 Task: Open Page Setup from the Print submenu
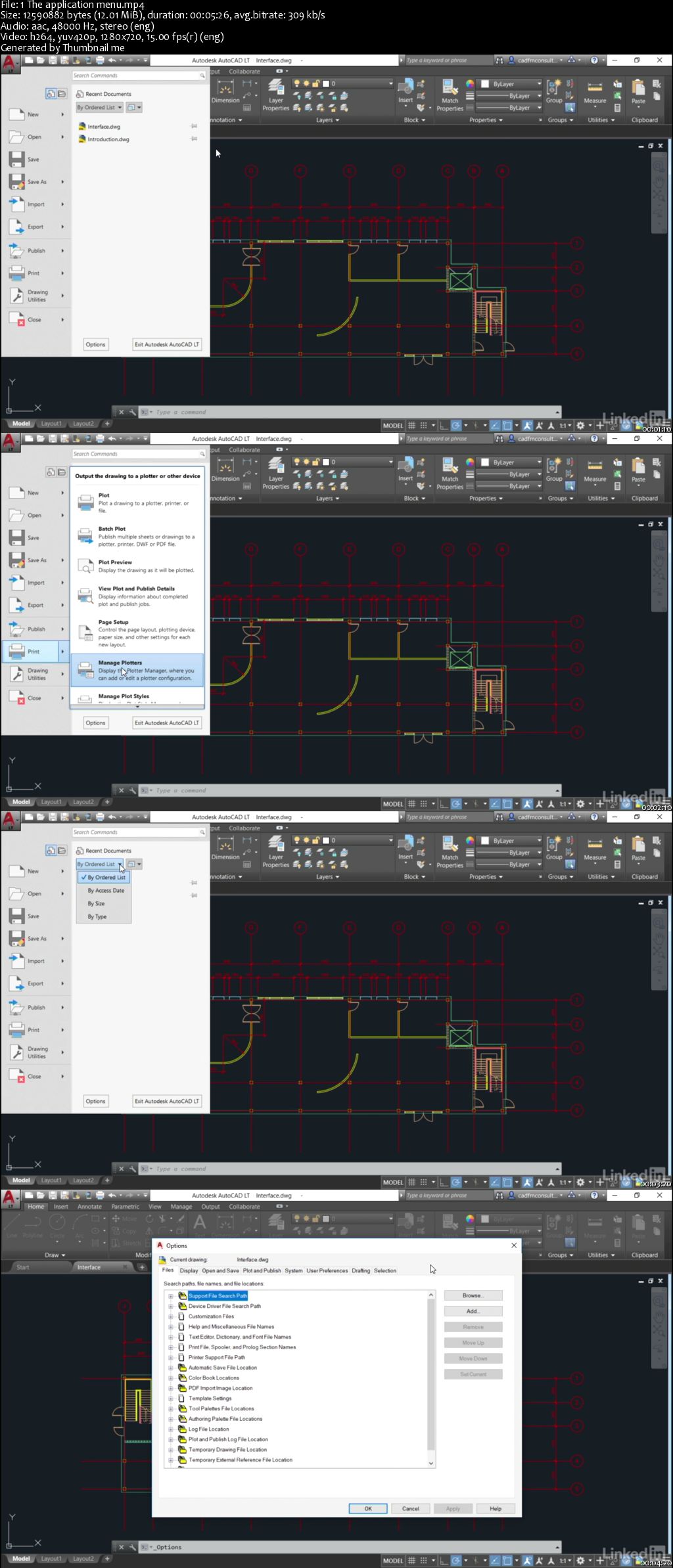tap(137, 633)
